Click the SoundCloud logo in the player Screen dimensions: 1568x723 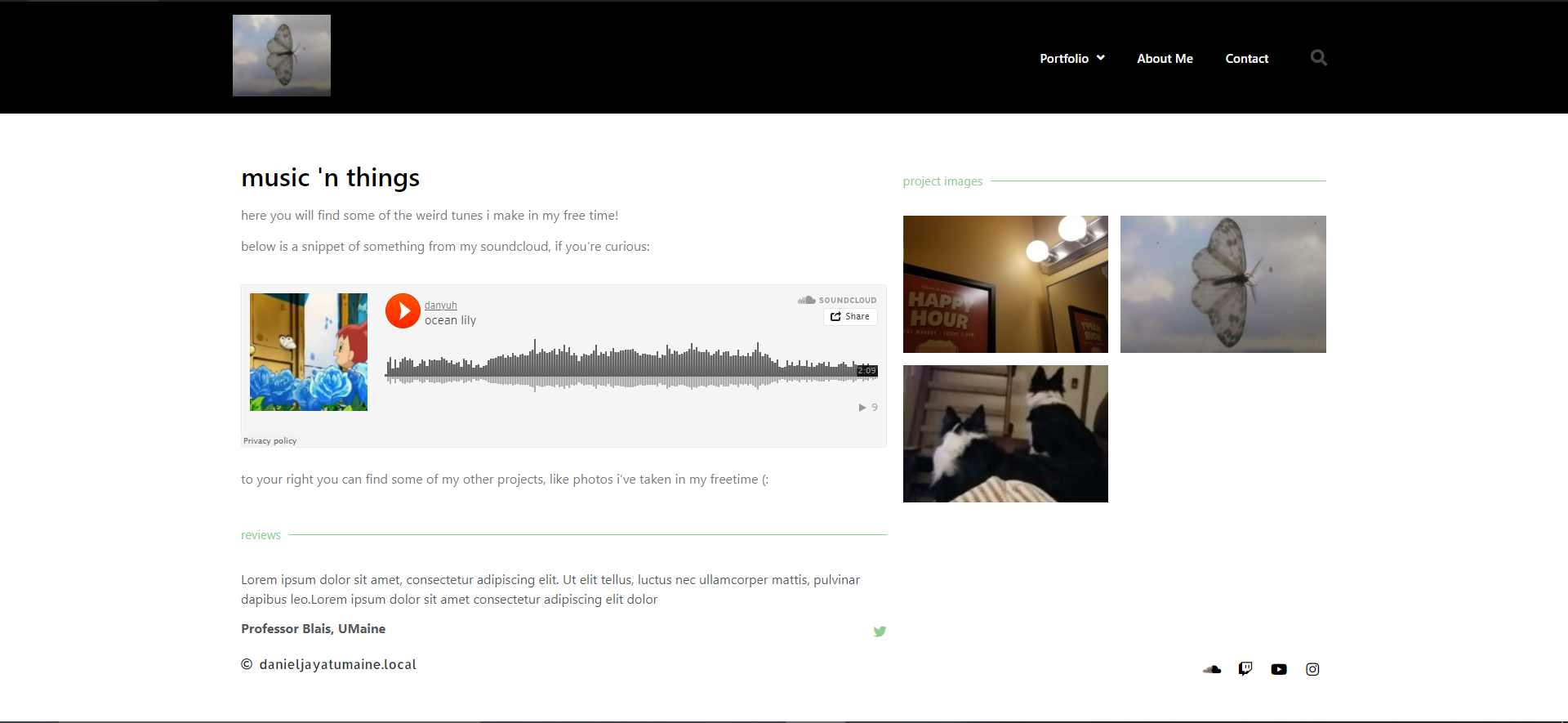click(837, 300)
